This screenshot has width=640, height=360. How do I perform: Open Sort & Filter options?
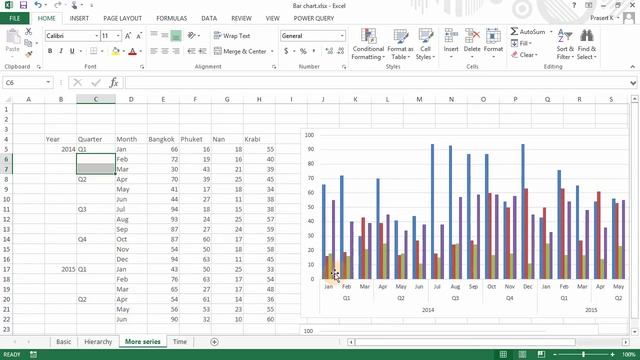point(565,44)
